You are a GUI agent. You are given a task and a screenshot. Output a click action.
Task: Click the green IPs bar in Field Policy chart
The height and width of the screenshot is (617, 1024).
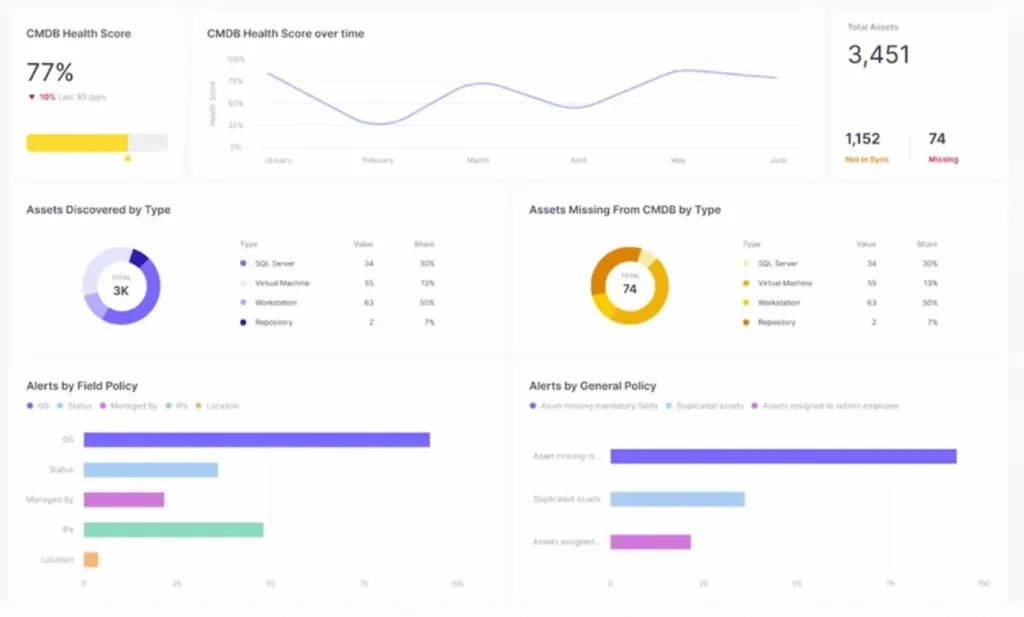[173, 530]
